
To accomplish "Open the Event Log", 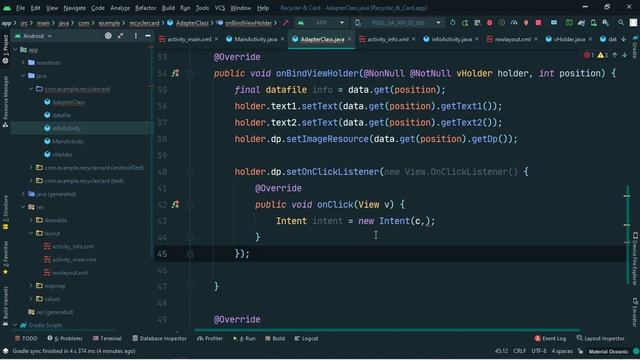I will click(550, 338).
